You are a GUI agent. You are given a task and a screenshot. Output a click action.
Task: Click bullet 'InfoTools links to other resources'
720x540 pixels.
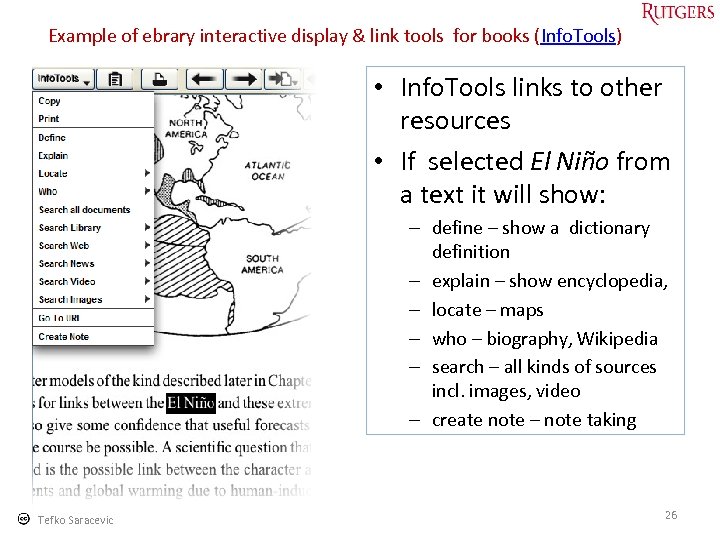531,104
